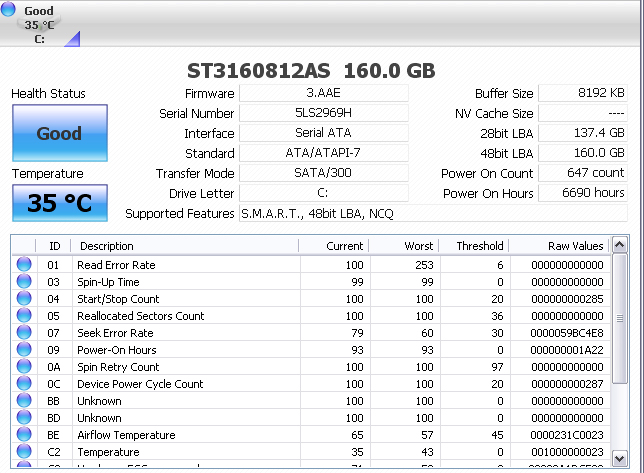644x473 pixels.
Task: Select the Start/Stop Count description text
Action: coord(118,299)
